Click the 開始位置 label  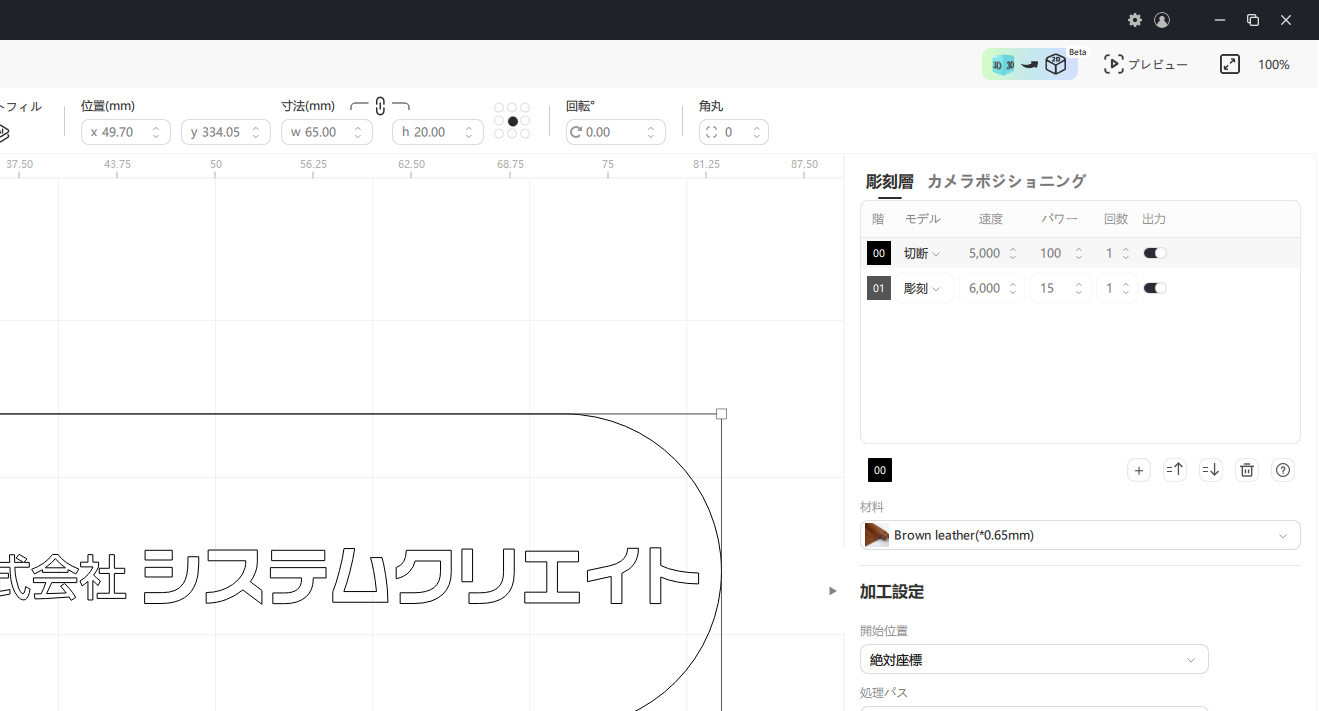[884, 631]
